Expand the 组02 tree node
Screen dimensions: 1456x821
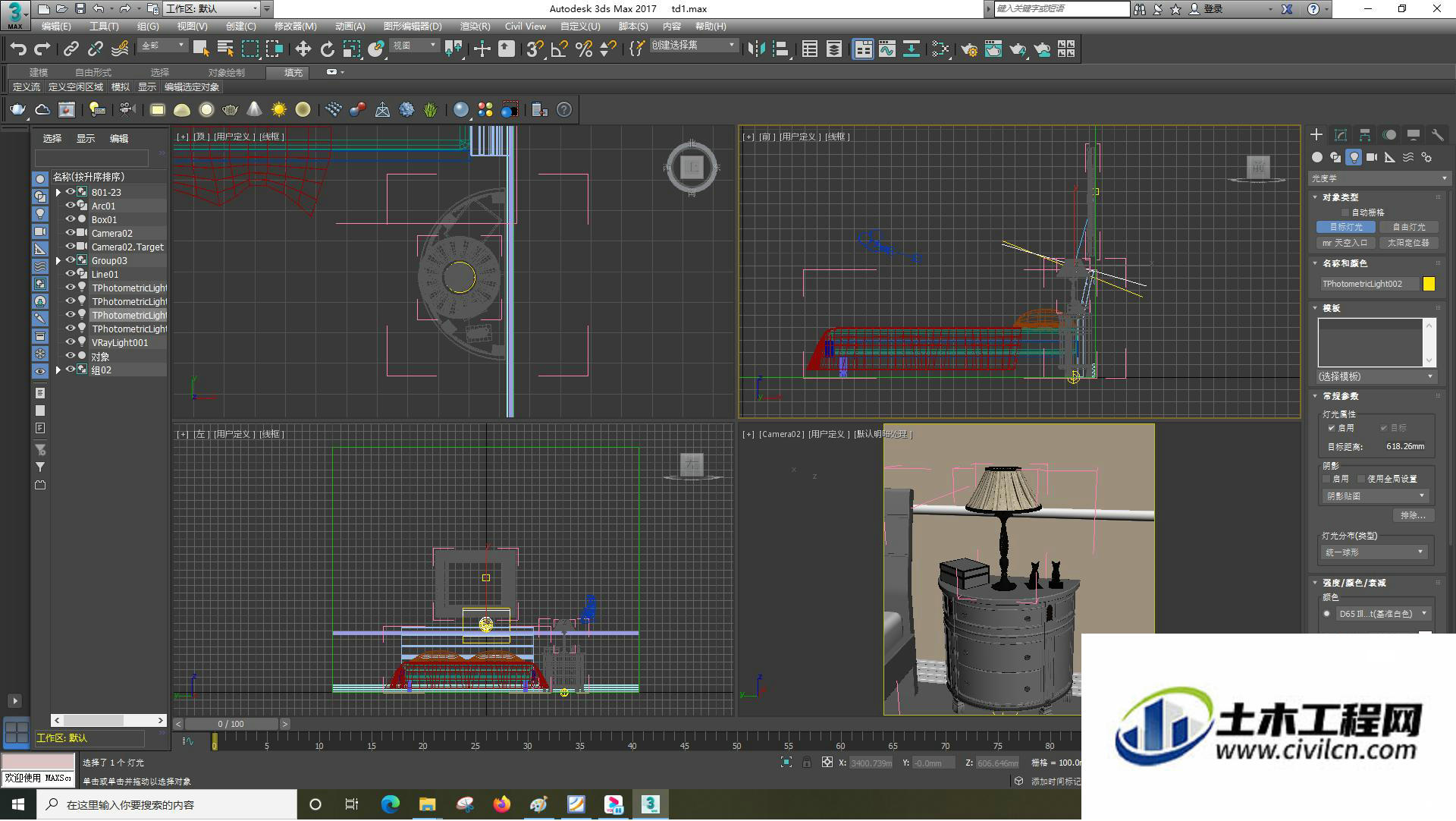click(x=58, y=370)
